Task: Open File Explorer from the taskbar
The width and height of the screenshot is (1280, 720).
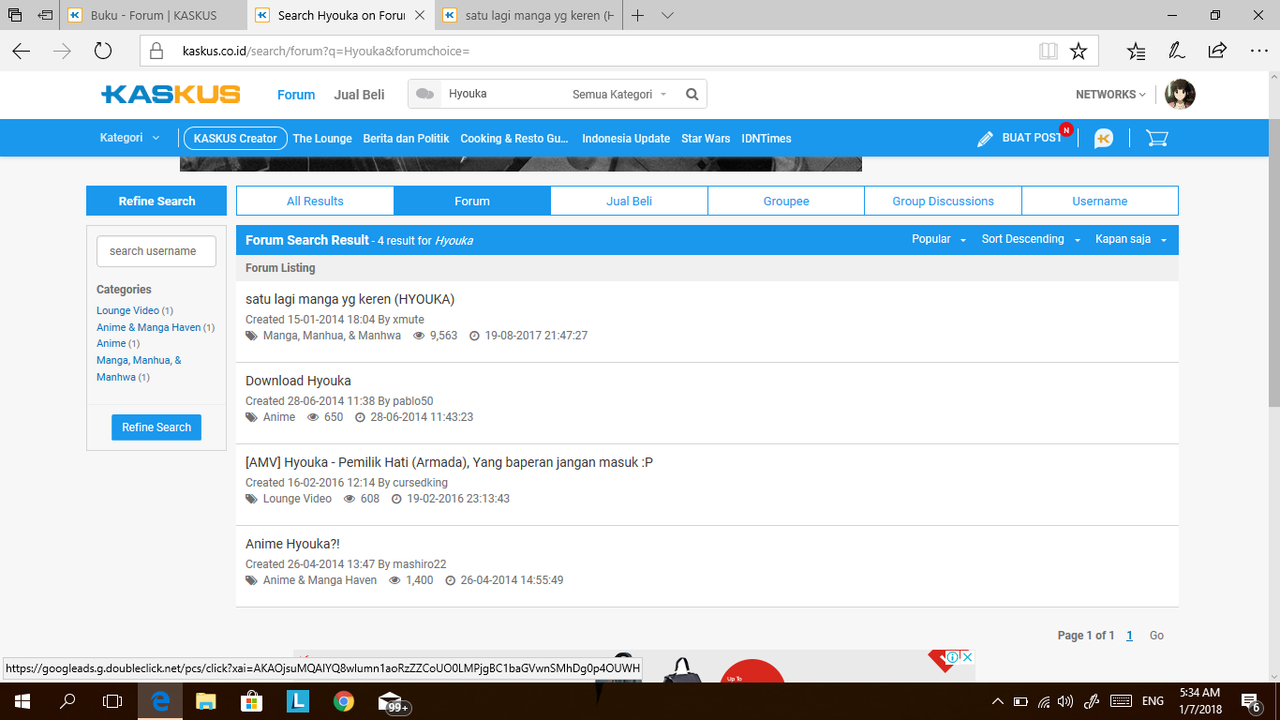Action: click(205, 702)
